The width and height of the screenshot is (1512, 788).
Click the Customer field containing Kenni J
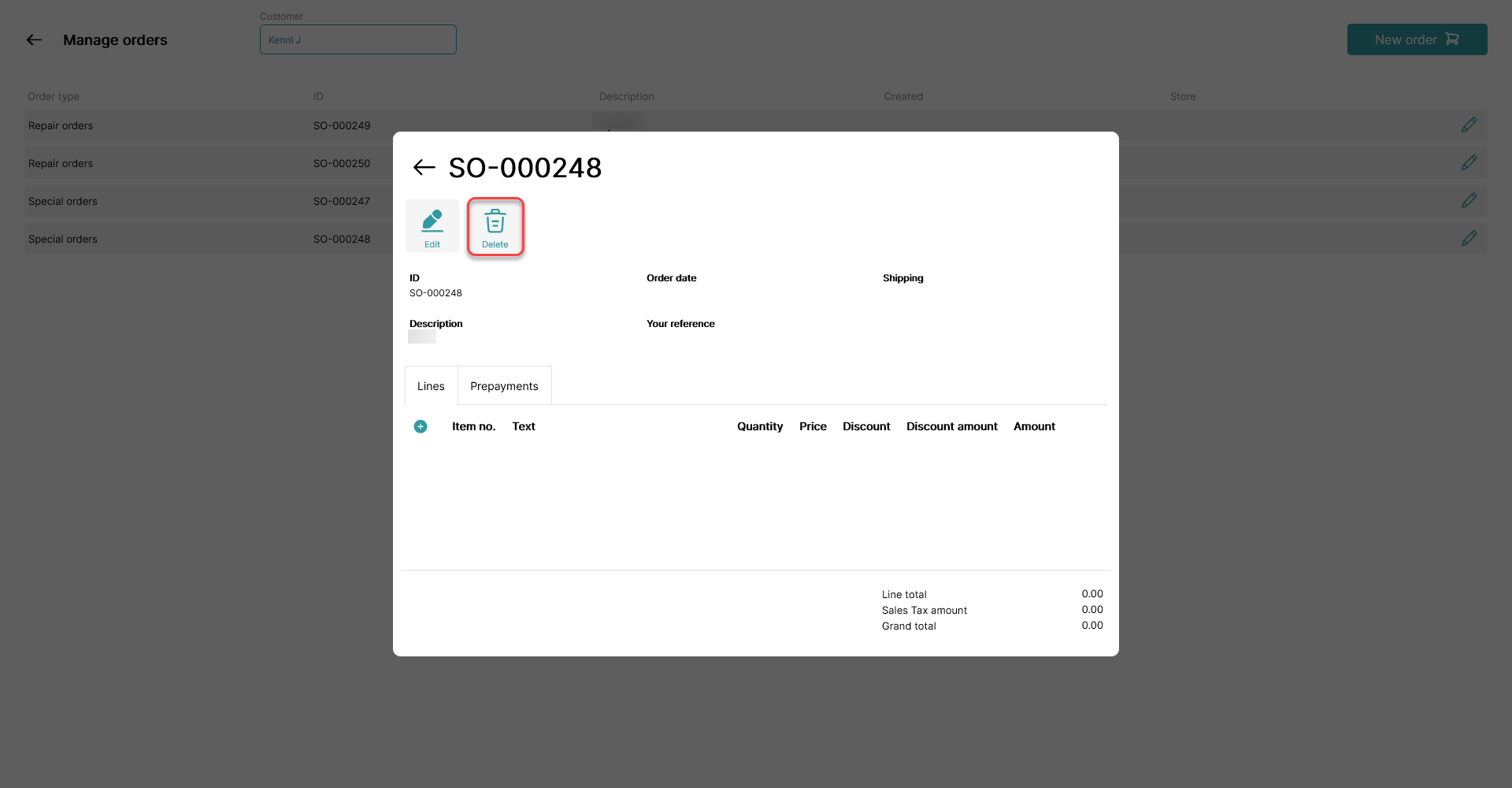pos(358,39)
